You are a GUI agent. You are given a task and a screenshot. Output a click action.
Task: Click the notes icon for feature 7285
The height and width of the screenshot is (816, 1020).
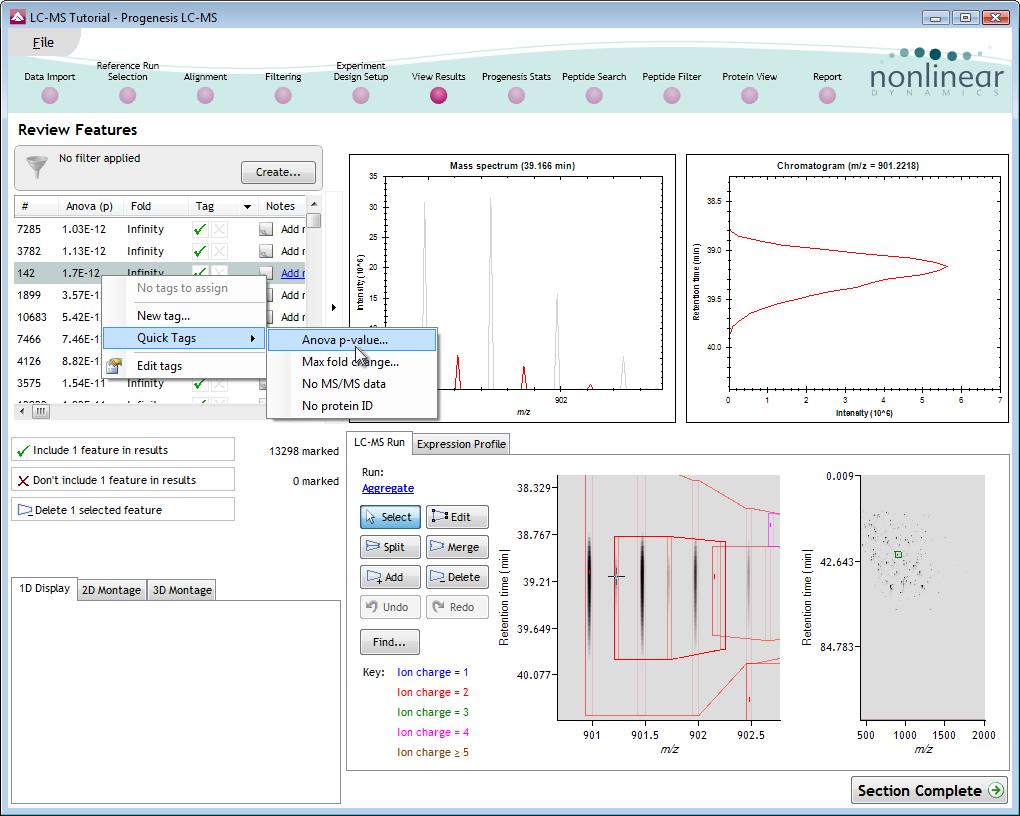pyautogui.click(x=265, y=229)
